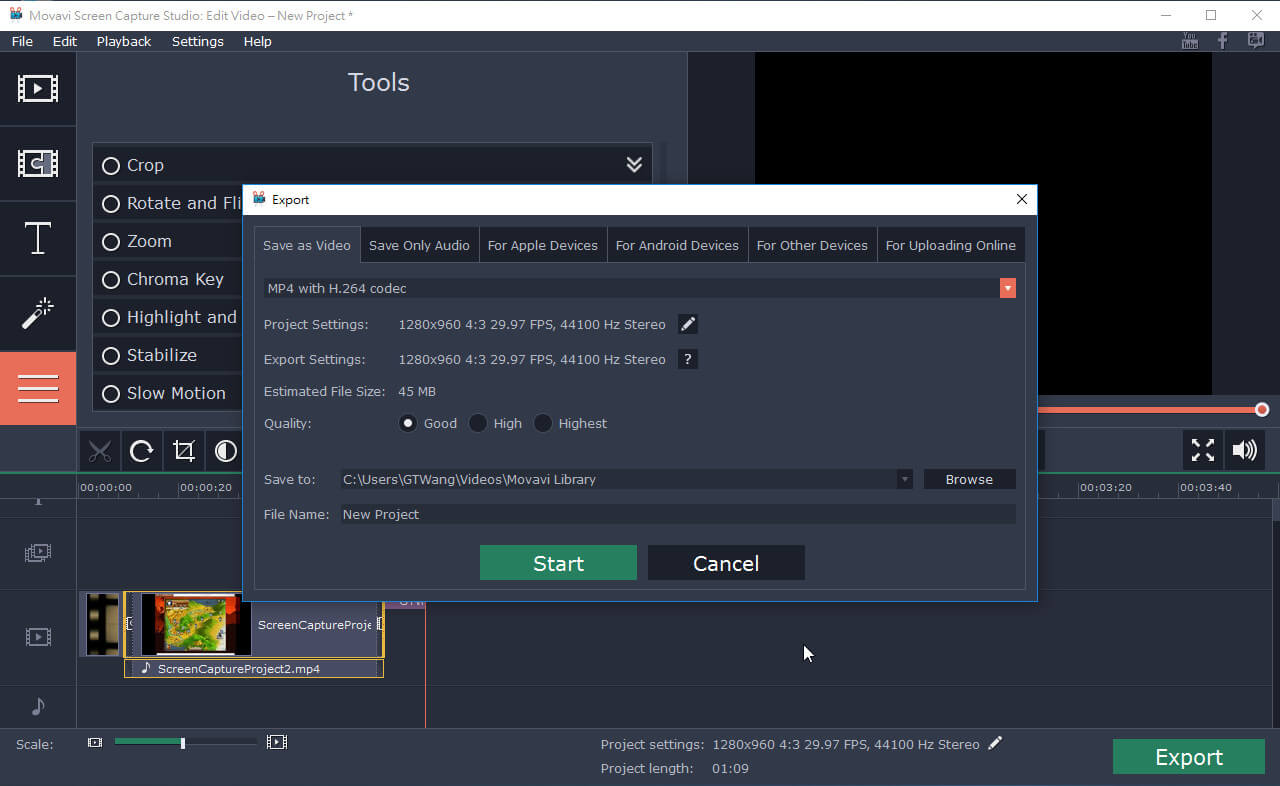Viewport: 1280px width, 786px height.
Task: Click the rotate clip toolbar icon
Action: click(141, 451)
